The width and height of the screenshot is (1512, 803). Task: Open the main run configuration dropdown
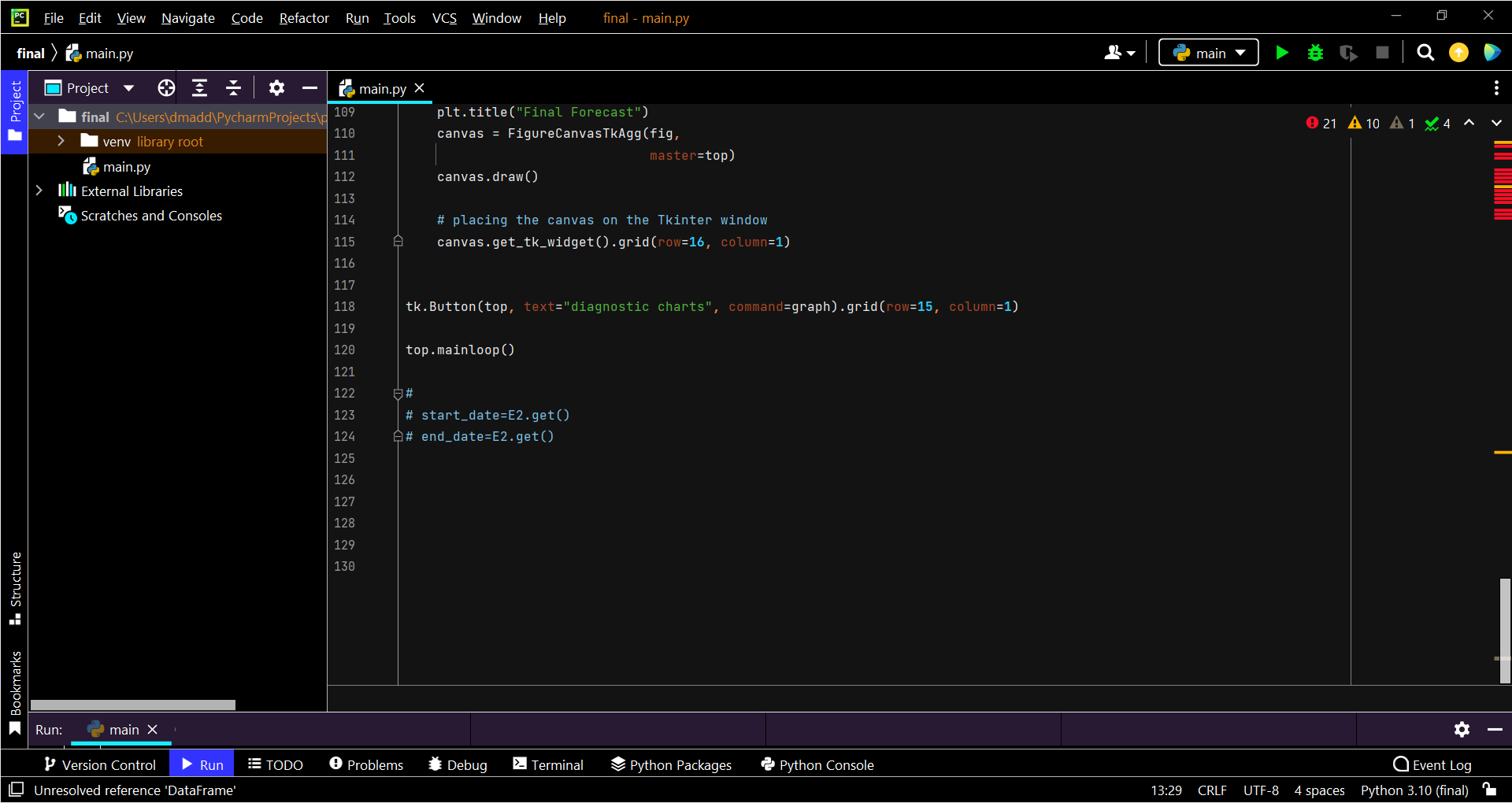point(1208,53)
